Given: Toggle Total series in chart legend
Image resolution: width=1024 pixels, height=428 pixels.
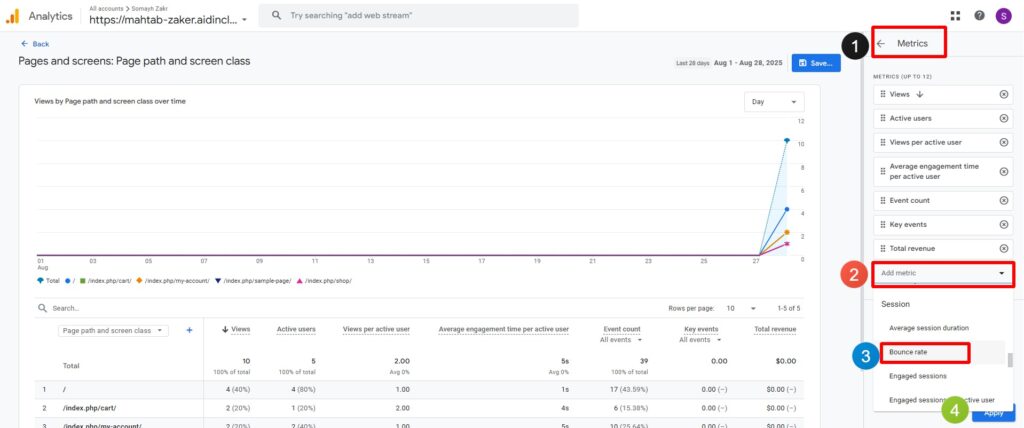Looking at the screenshot, I should [48, 280].
